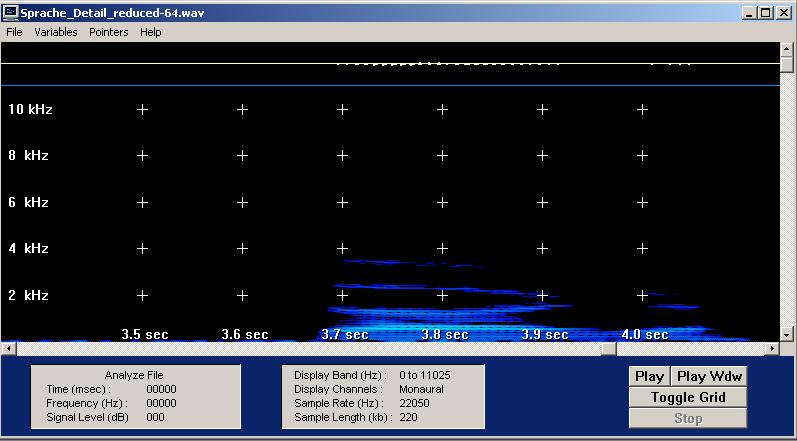Open the Pointers menu

109,32
